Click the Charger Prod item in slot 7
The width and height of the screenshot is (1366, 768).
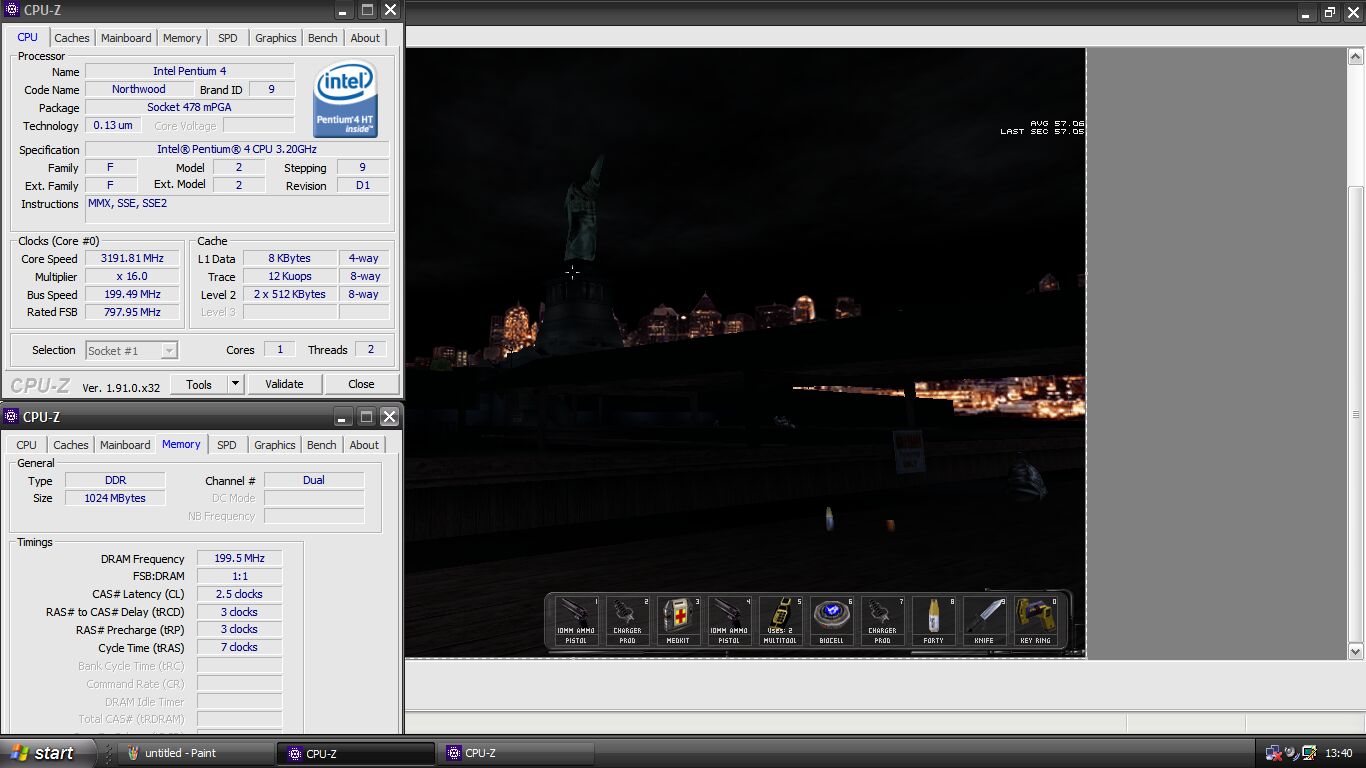click(x=882, y=621)
